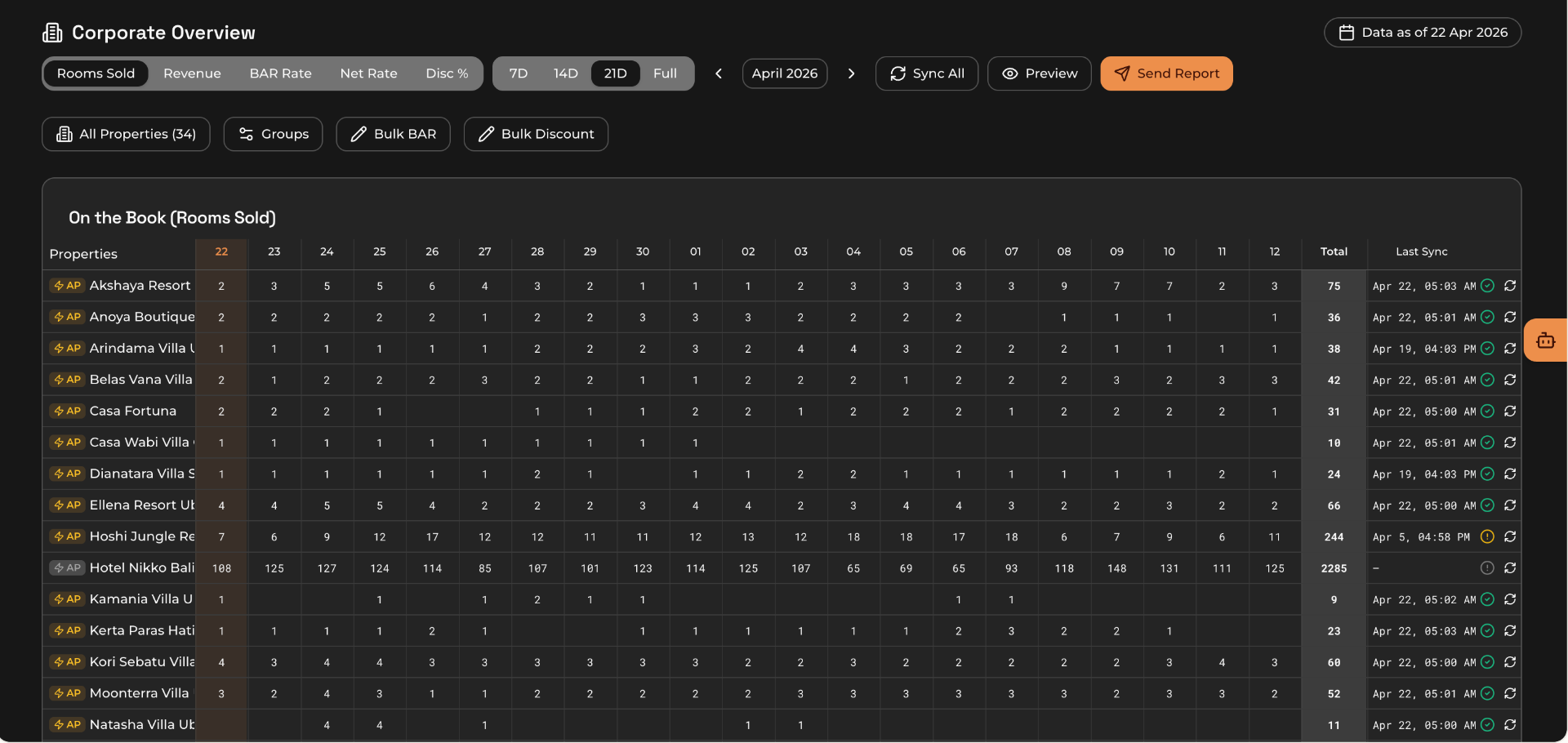Select the 14D range option
Image resolution: width=1568 pixels, height=743 pixels.
point(565,73)
